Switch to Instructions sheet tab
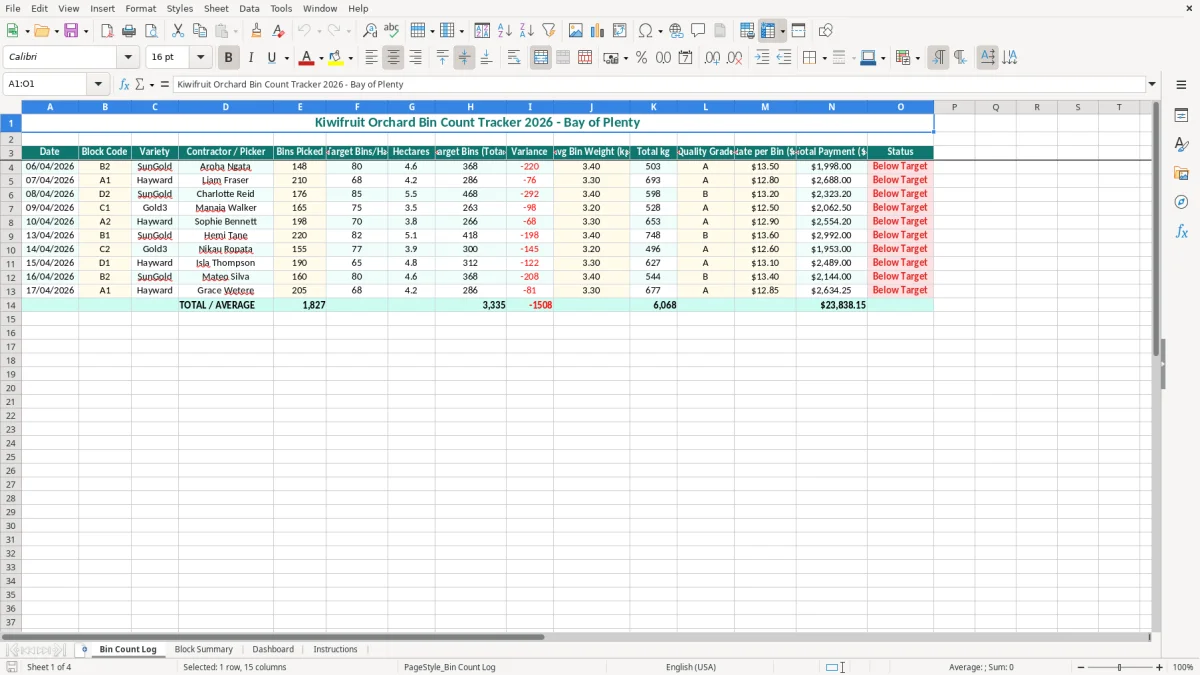 pyautogui.click(x=335, y=650)
